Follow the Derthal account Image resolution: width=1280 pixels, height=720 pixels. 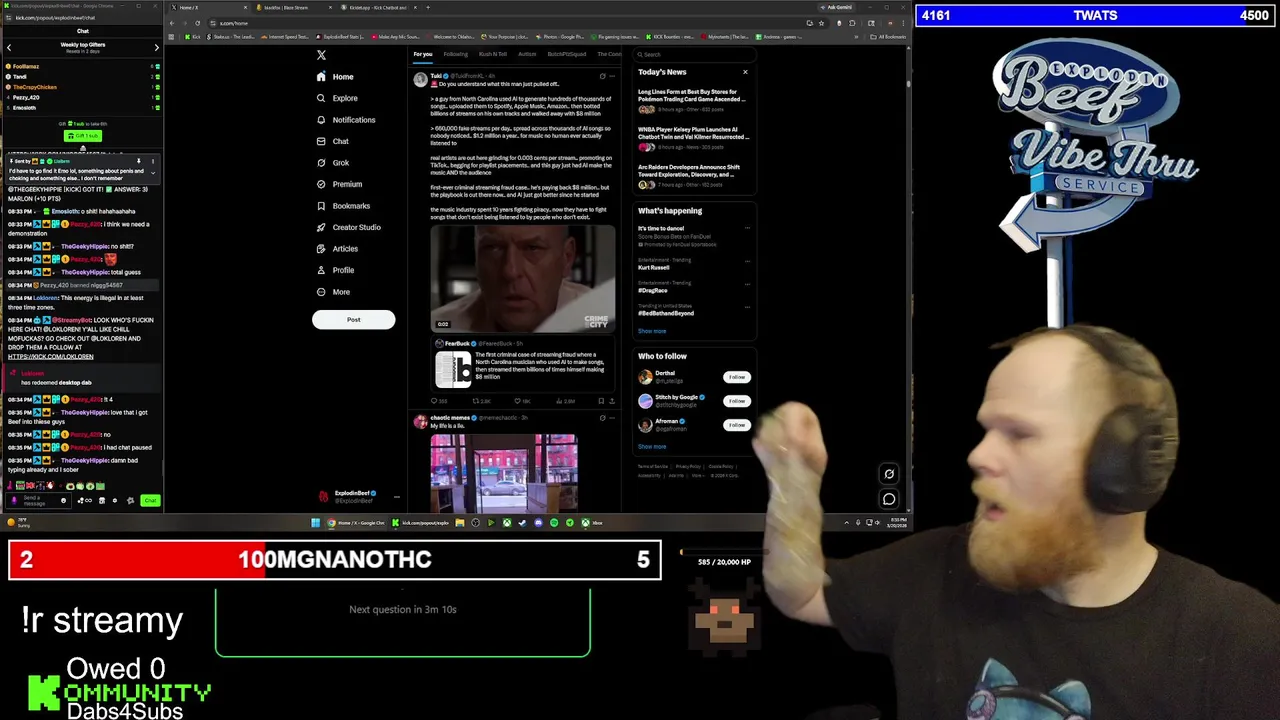(x=737, y=377)
